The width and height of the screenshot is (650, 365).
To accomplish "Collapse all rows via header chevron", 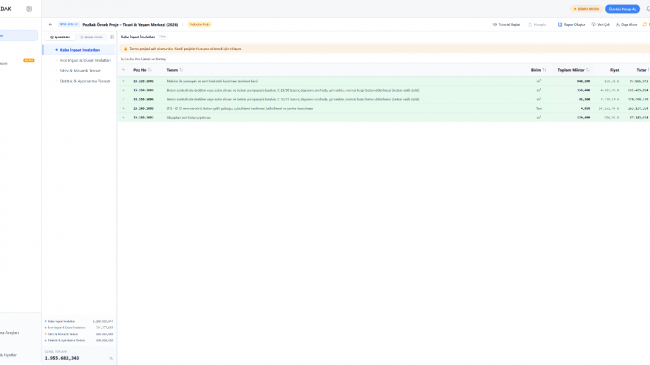I will [123, 70].
